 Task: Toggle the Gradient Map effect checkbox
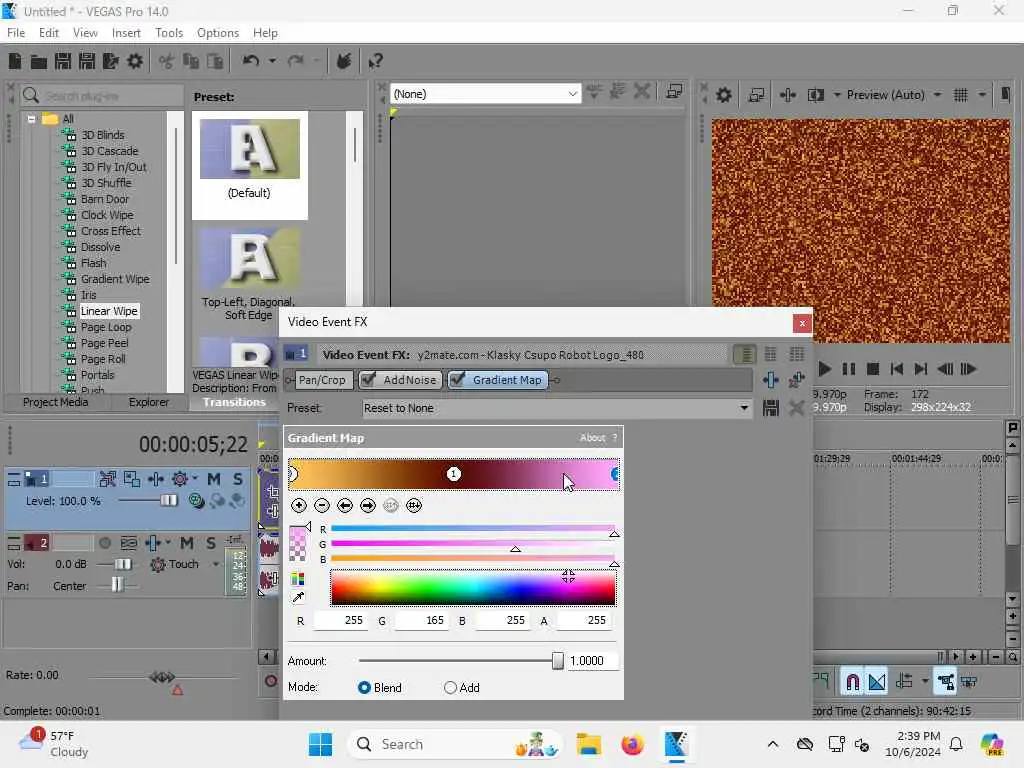pyautogui.click(x=457, y=379)
